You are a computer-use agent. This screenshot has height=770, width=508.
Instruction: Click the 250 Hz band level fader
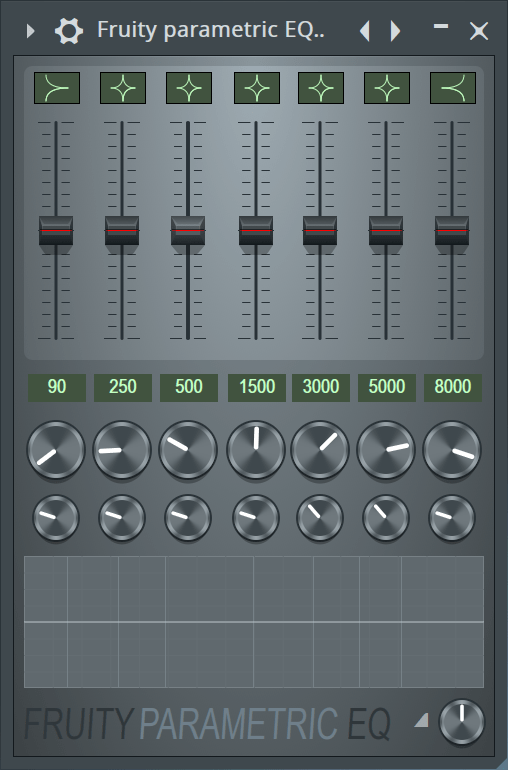coord(122,230)
